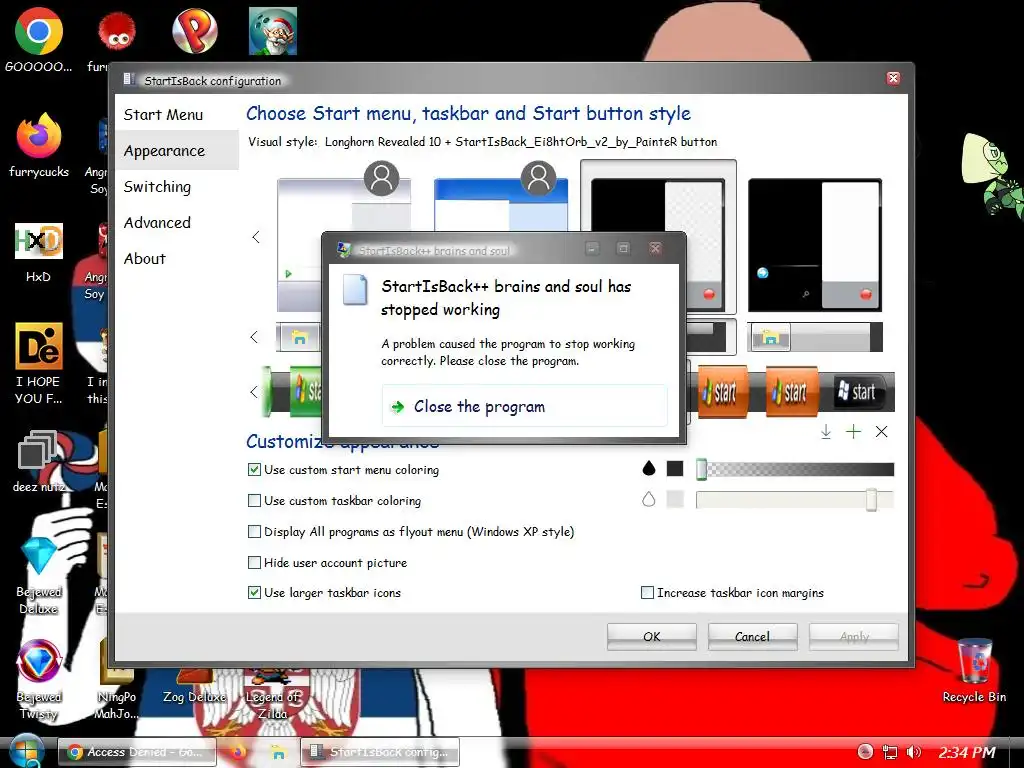Viewport: 1024px width, 768px height.
Task: Click left chevron of taskbar styles row
Action: point(254,337)
